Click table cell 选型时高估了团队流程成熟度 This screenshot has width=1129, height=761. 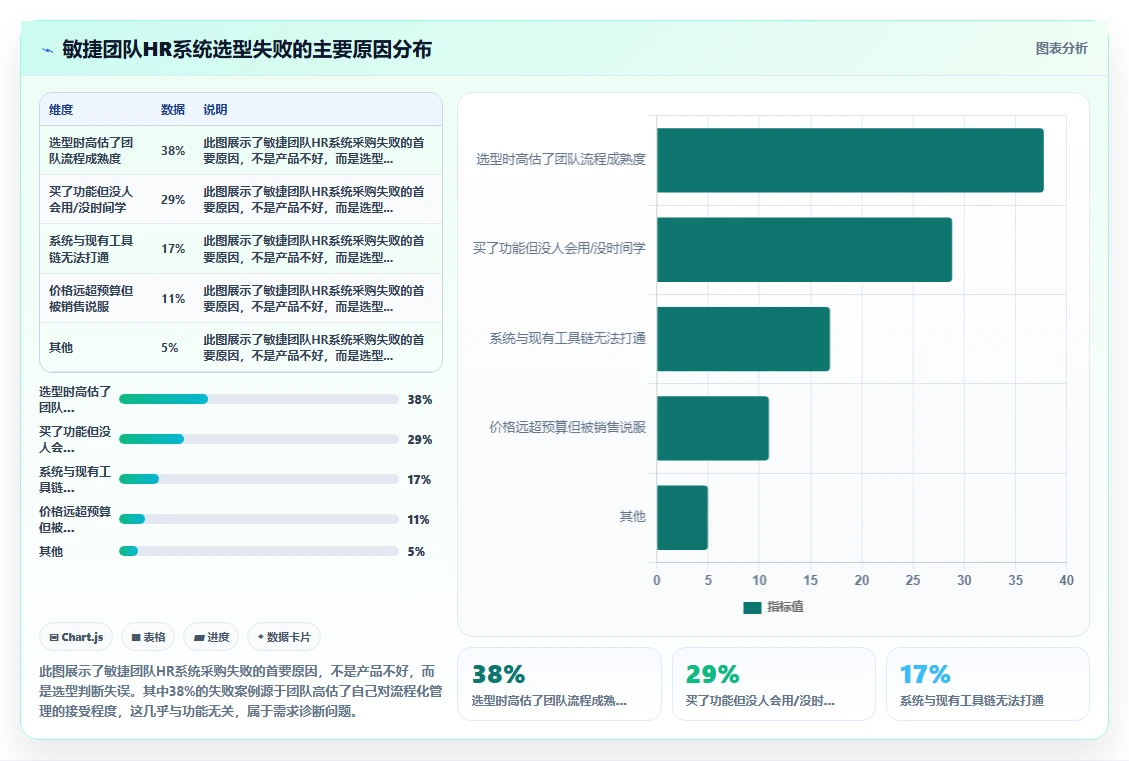[91, 150]
